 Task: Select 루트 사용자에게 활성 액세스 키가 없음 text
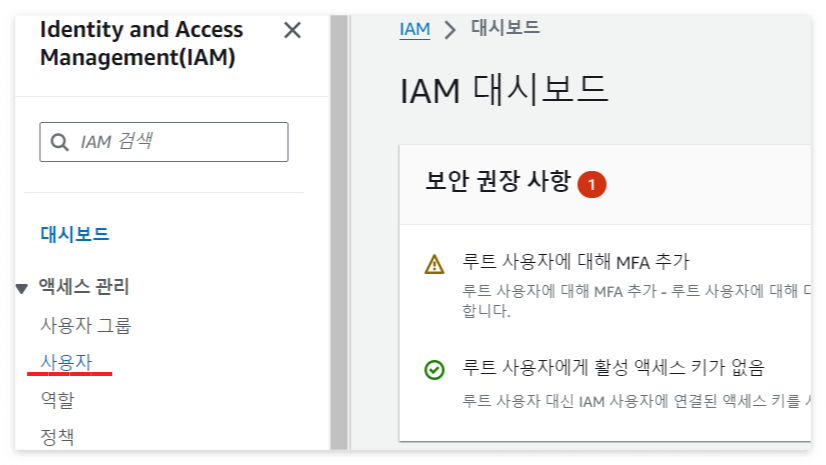pos(613,367)
